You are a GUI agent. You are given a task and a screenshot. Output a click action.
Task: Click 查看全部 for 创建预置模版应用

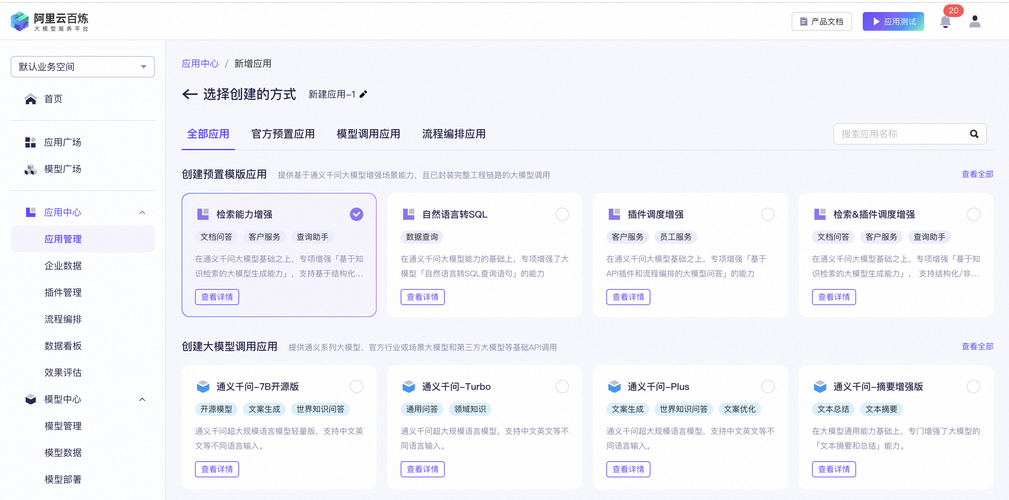point(977,174)
